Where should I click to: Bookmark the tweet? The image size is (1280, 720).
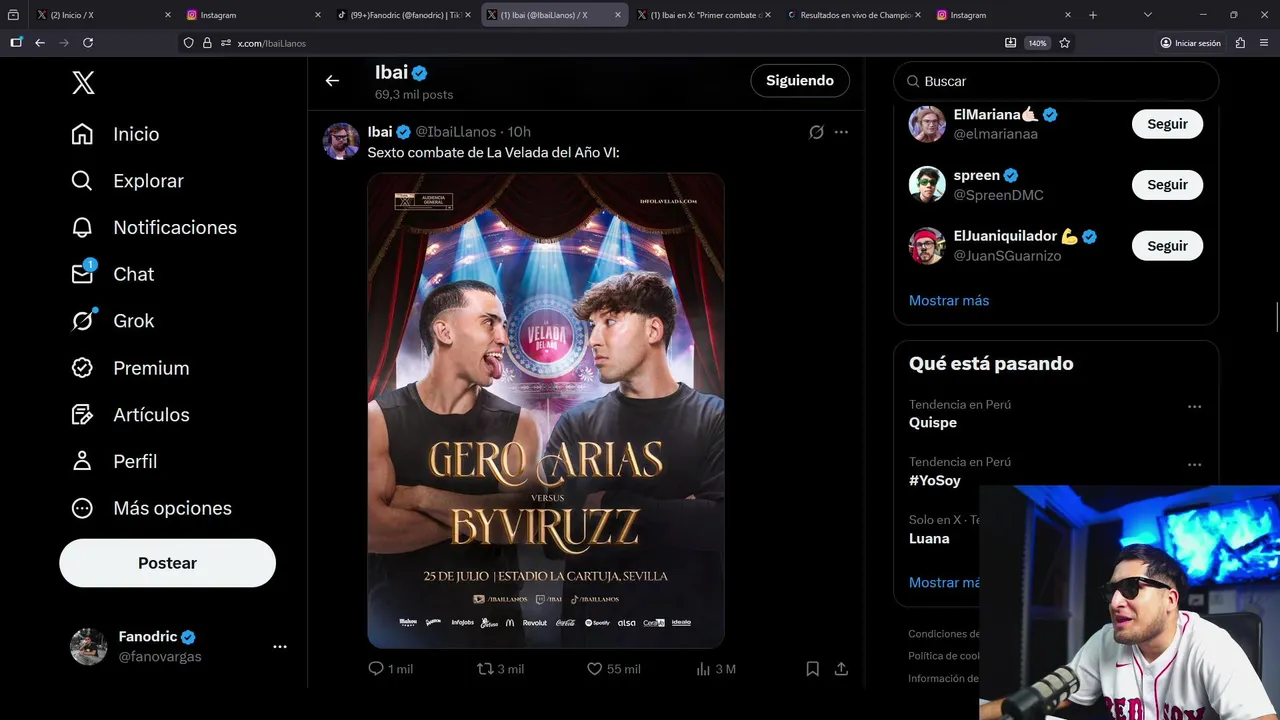813,668
